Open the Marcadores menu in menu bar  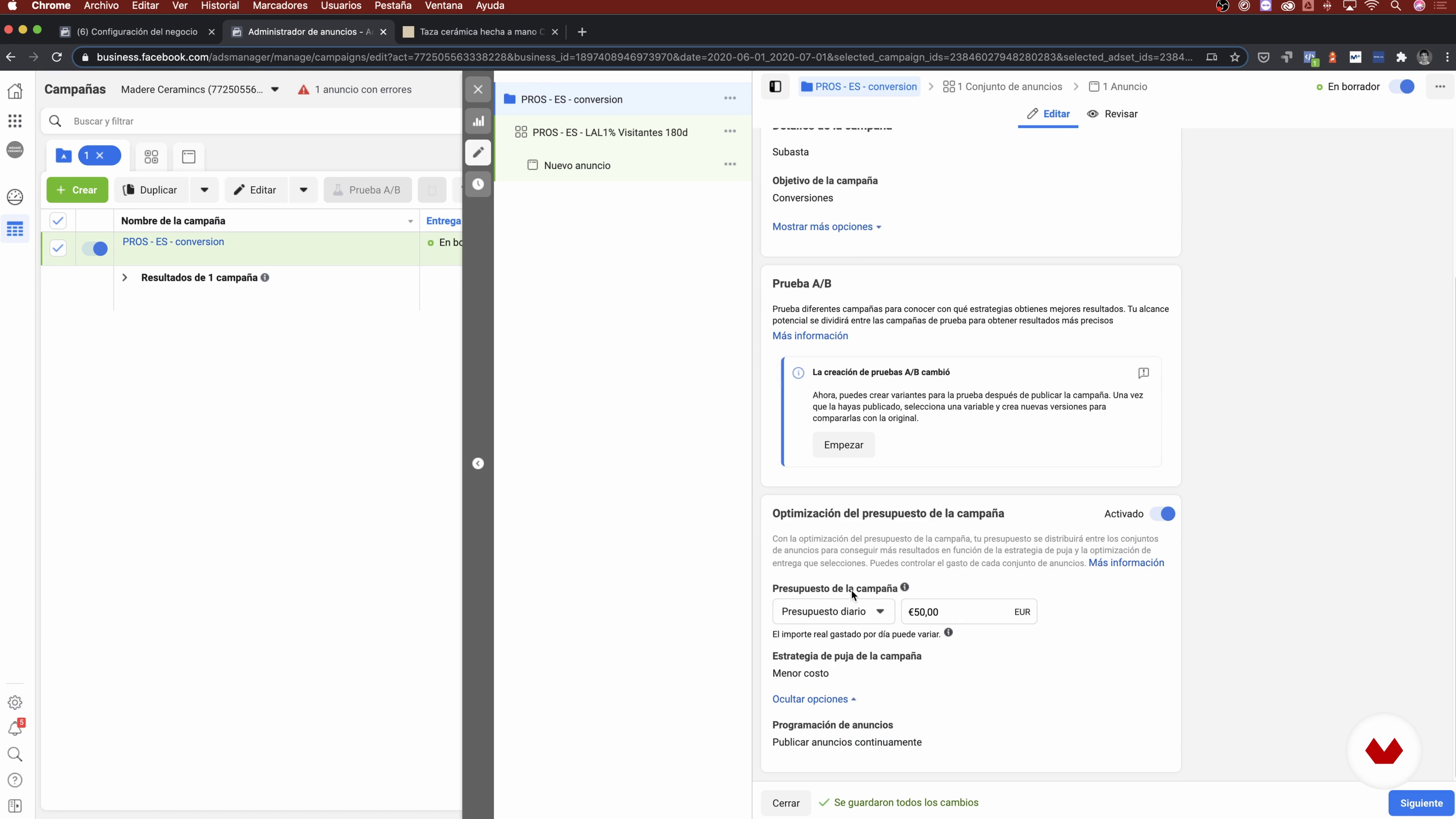[x=280, y=6]
